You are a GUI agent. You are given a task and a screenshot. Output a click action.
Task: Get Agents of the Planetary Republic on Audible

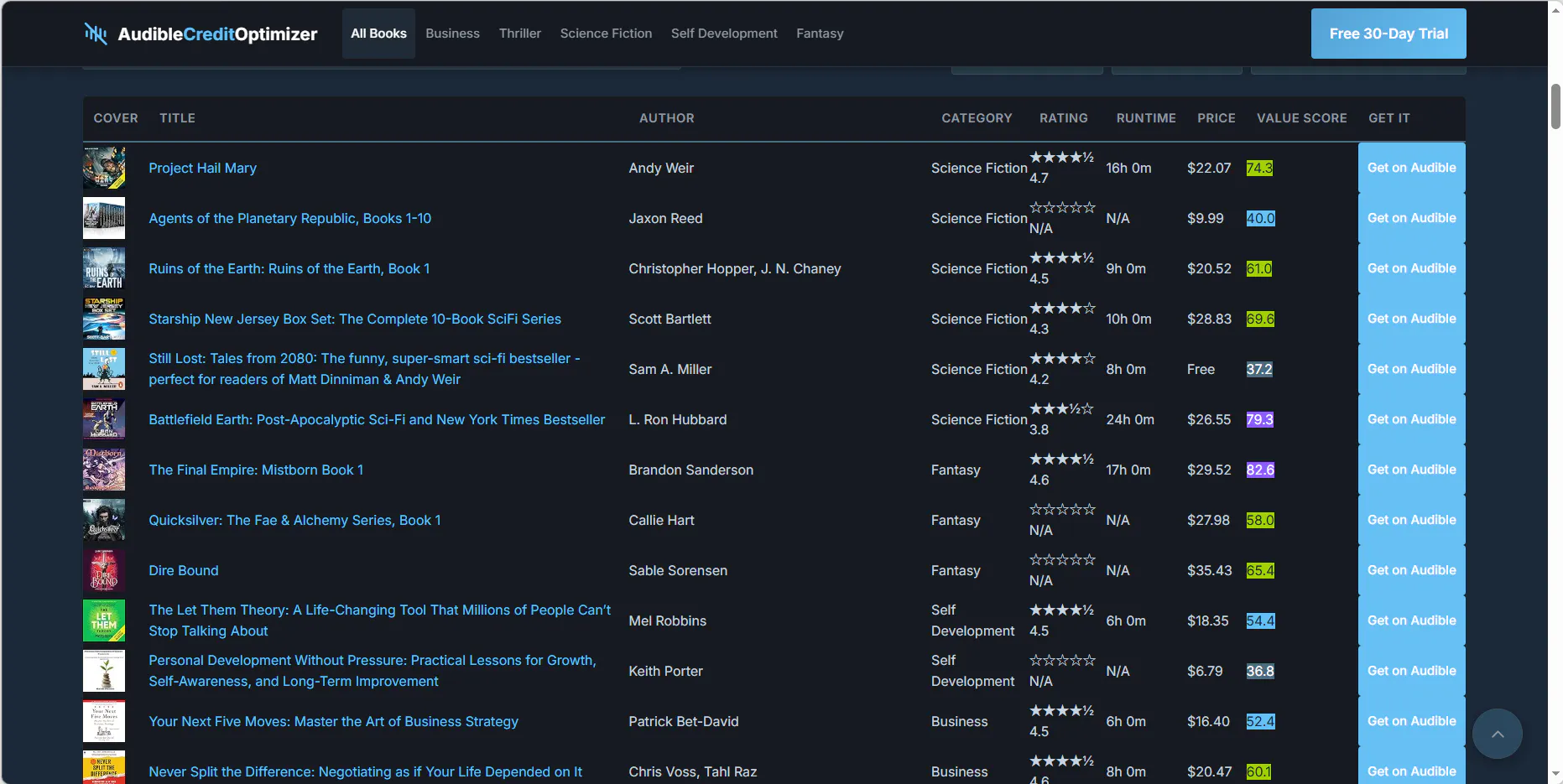point(1412,218)
